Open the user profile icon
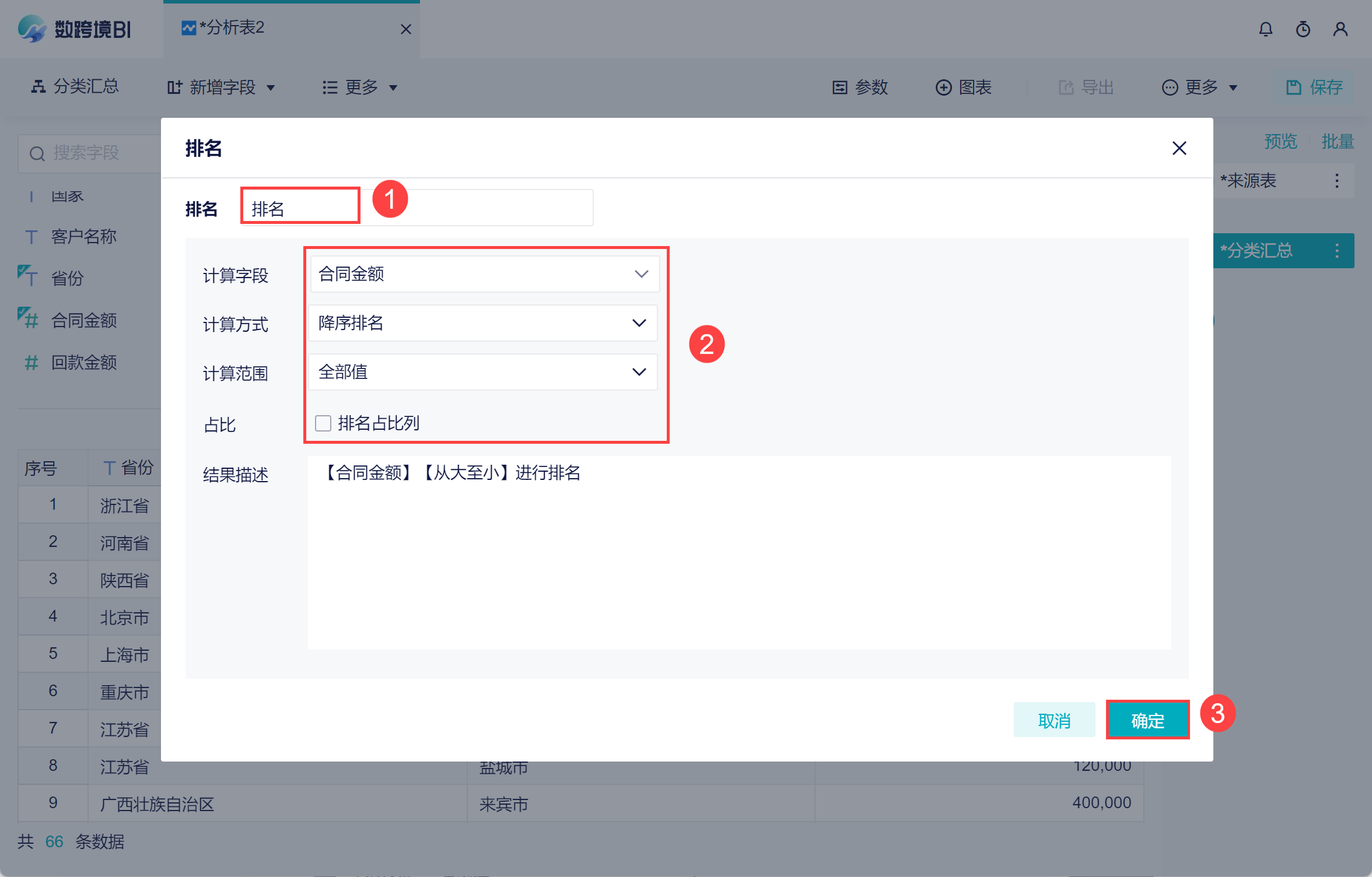 coord(1340,29)
